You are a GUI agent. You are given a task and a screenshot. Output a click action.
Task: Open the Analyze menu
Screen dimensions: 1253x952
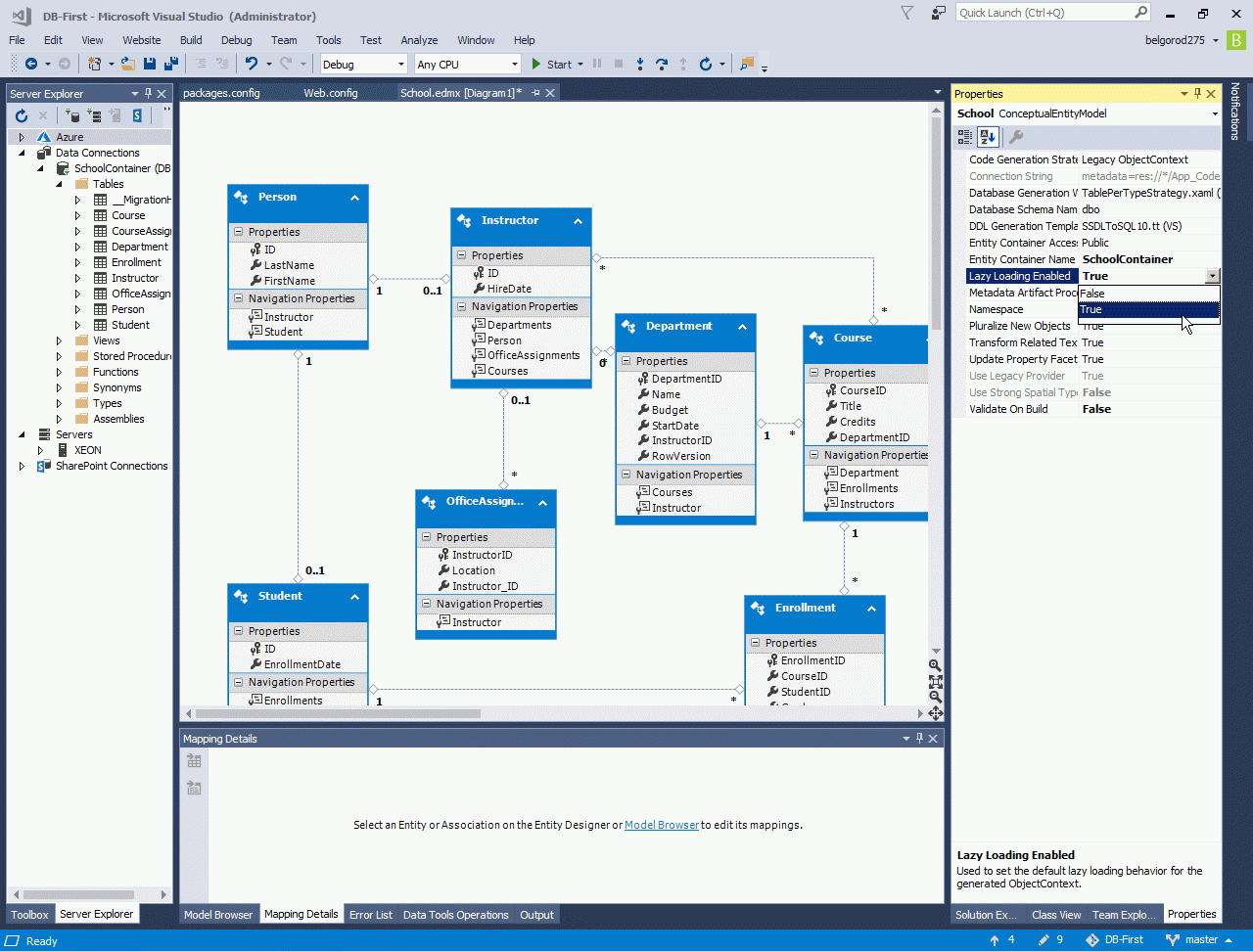(x=419, y=40)
